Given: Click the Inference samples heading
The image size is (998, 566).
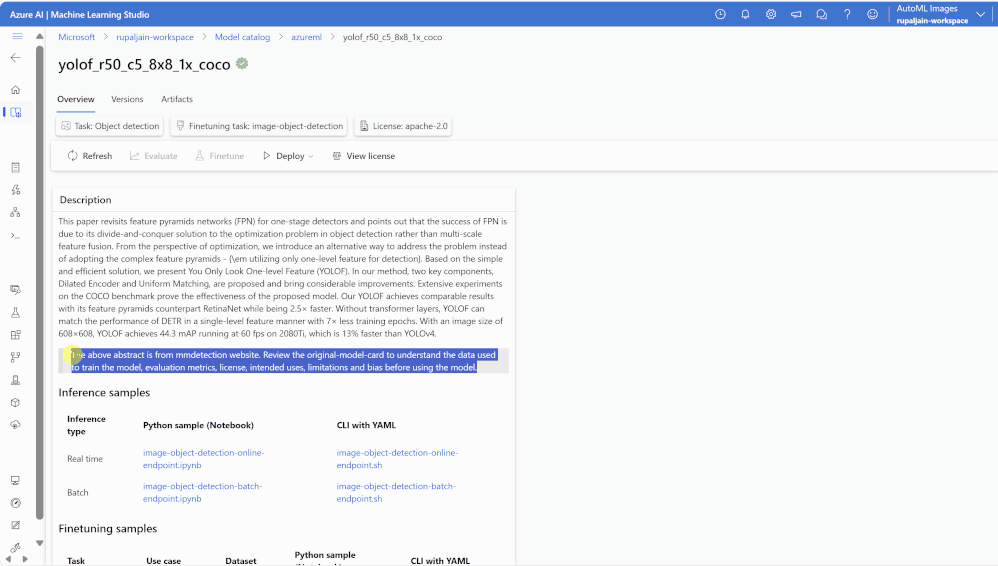Looking at the screenshot, I should tap(104, 393).
